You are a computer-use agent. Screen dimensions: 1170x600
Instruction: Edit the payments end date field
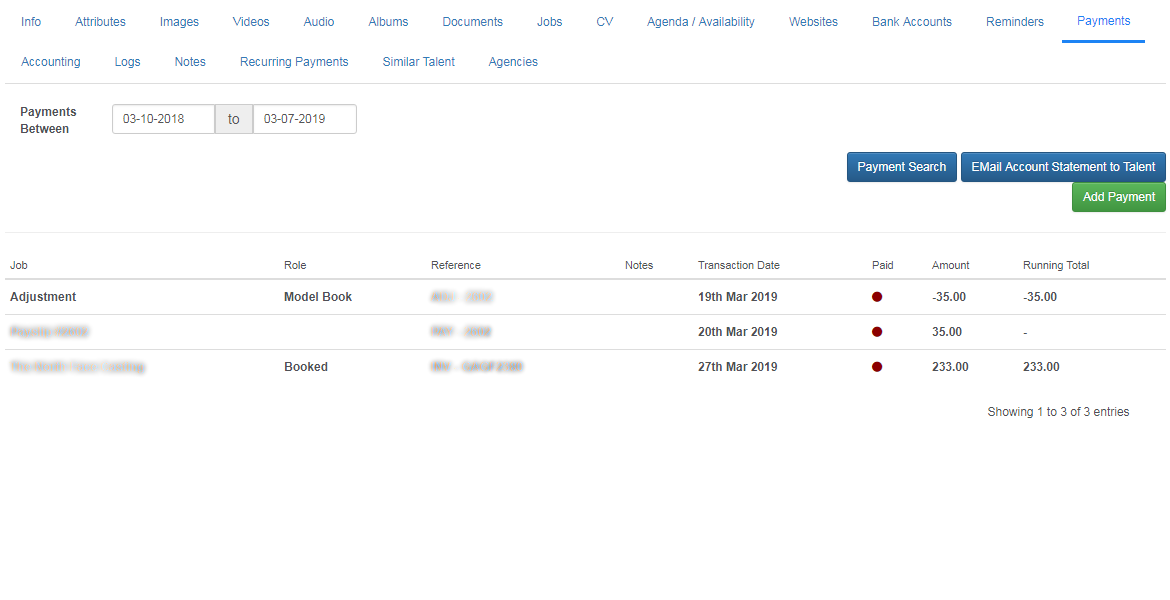(304, 119)
